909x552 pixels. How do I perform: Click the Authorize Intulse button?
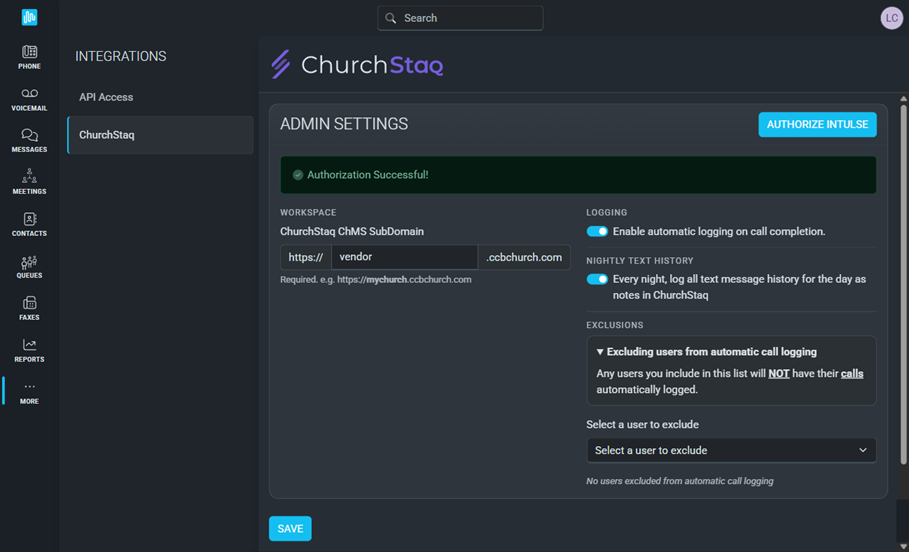pyautogui.click(x=817, y=125)
